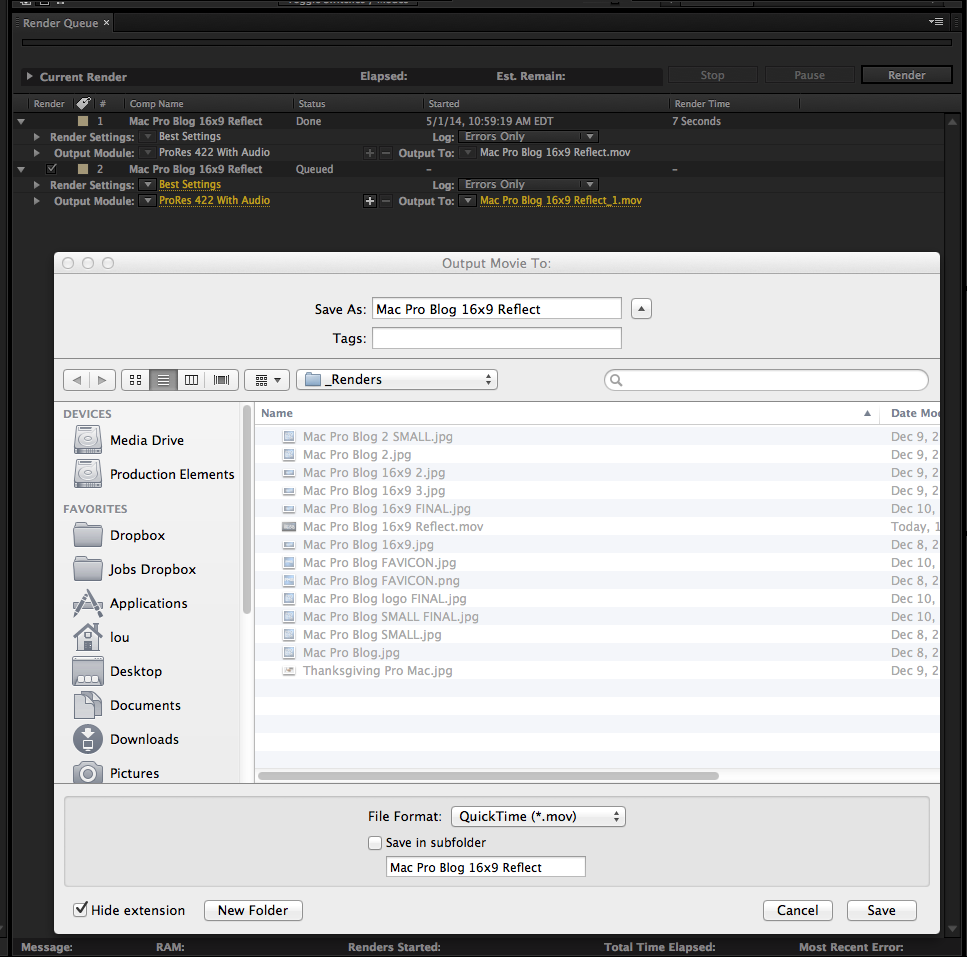The height and width of the screenshot is (957, 967).
Task: Click the Mac Pro Blog 16x9 Reflect_1.mov output link
Action: 561,200
